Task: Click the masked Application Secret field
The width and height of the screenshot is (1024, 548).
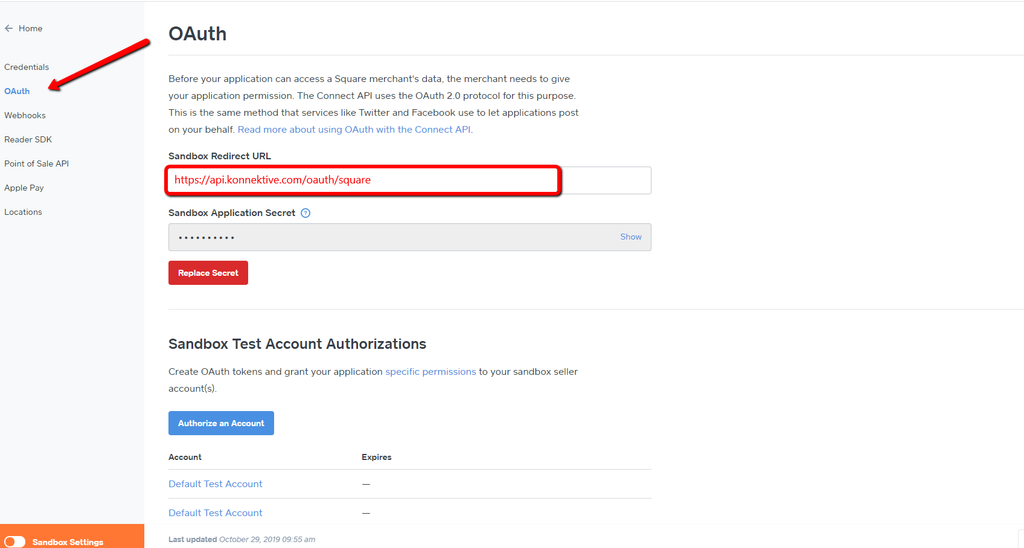Action: (390, 237)
